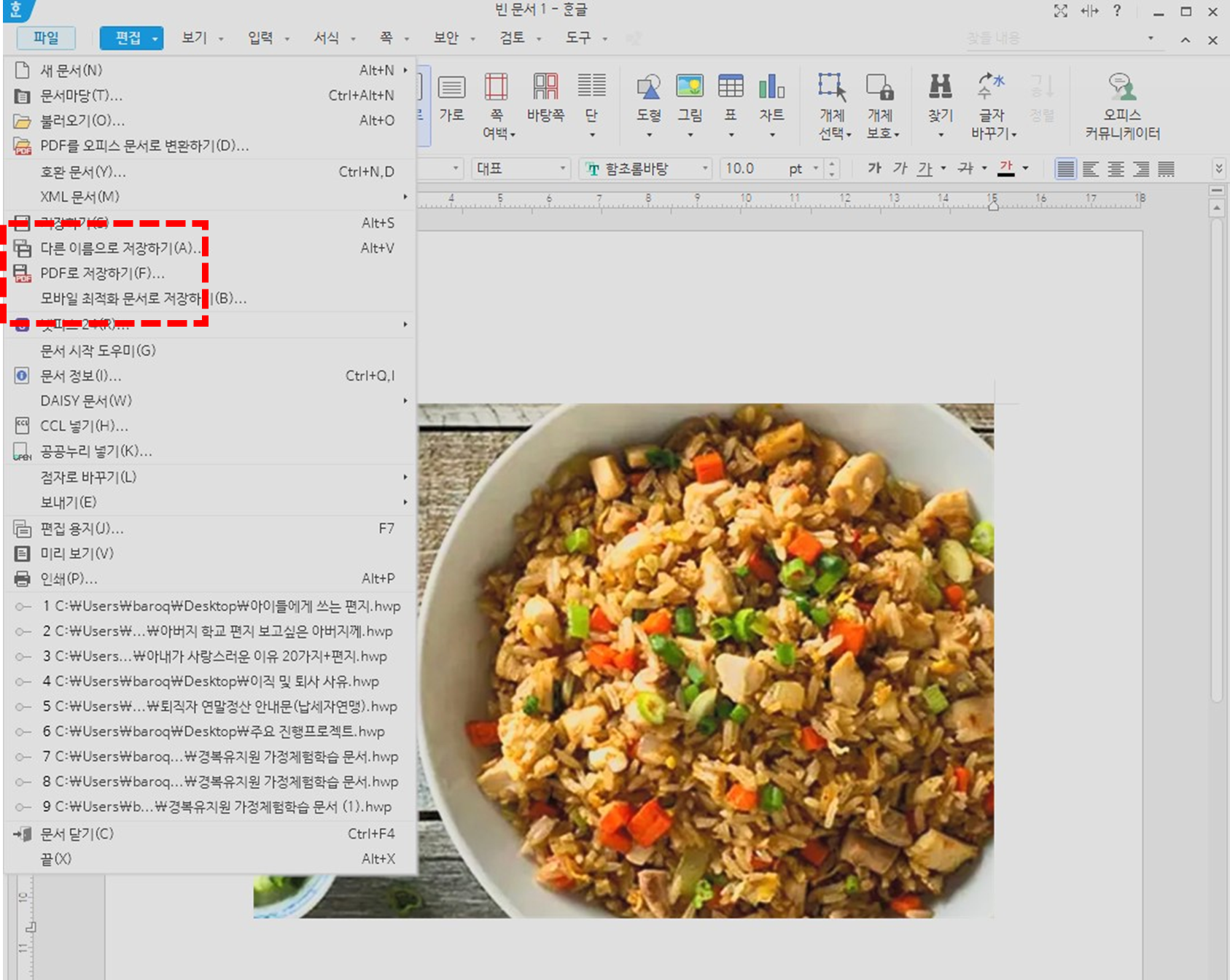Choose 새 문서(N) in file menu
The image size is (1230, 980).
[x=211, y=70]
